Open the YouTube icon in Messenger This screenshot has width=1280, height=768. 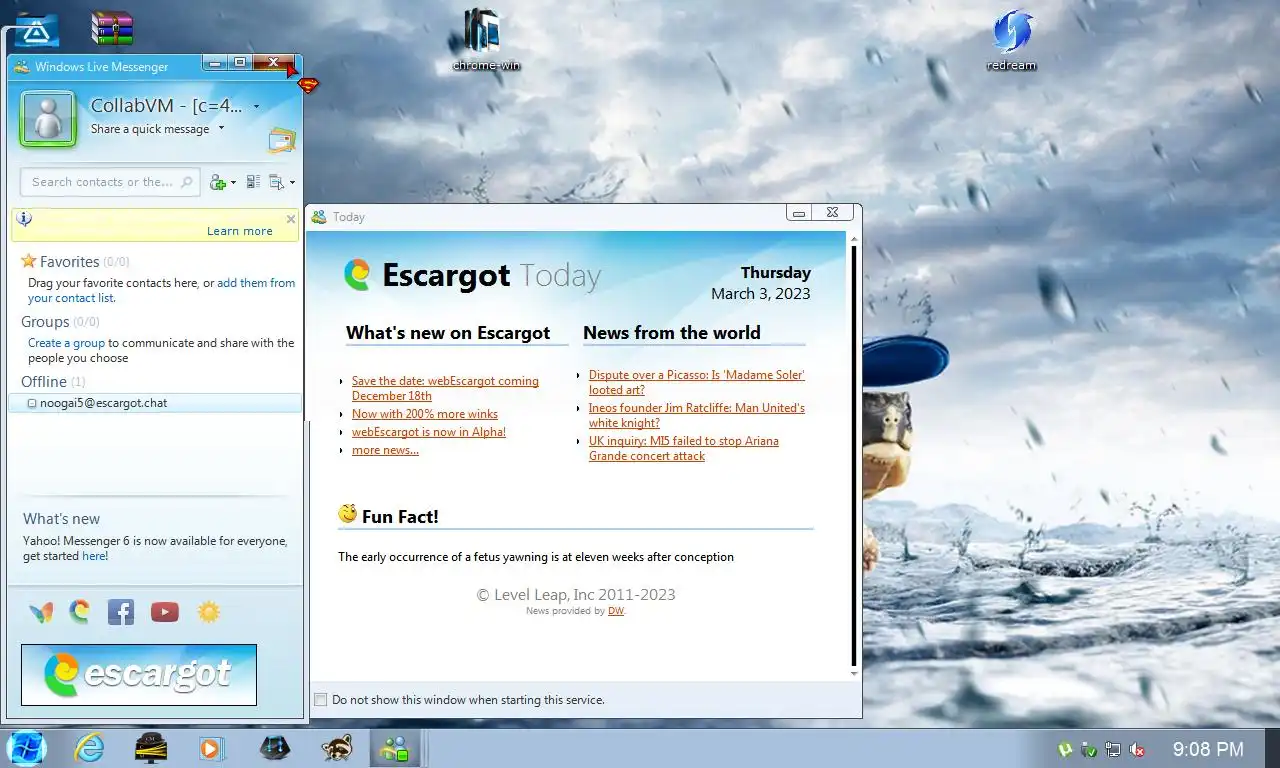(x=165, y=612)
